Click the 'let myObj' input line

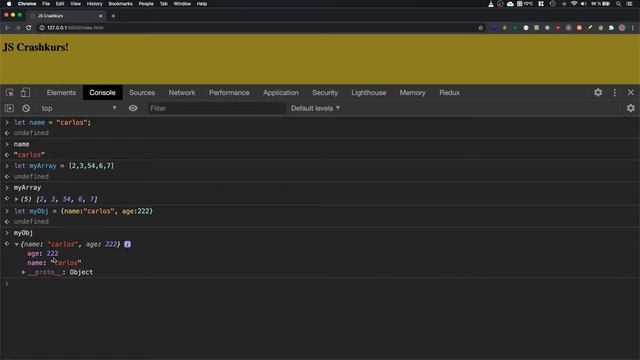pos(83,211)
